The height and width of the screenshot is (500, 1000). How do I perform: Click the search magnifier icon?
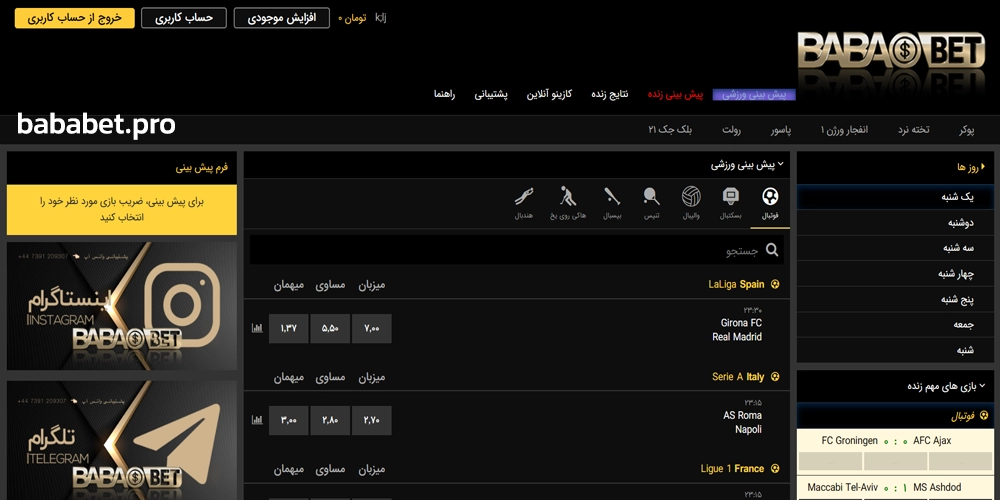click(x=772, y=250)
